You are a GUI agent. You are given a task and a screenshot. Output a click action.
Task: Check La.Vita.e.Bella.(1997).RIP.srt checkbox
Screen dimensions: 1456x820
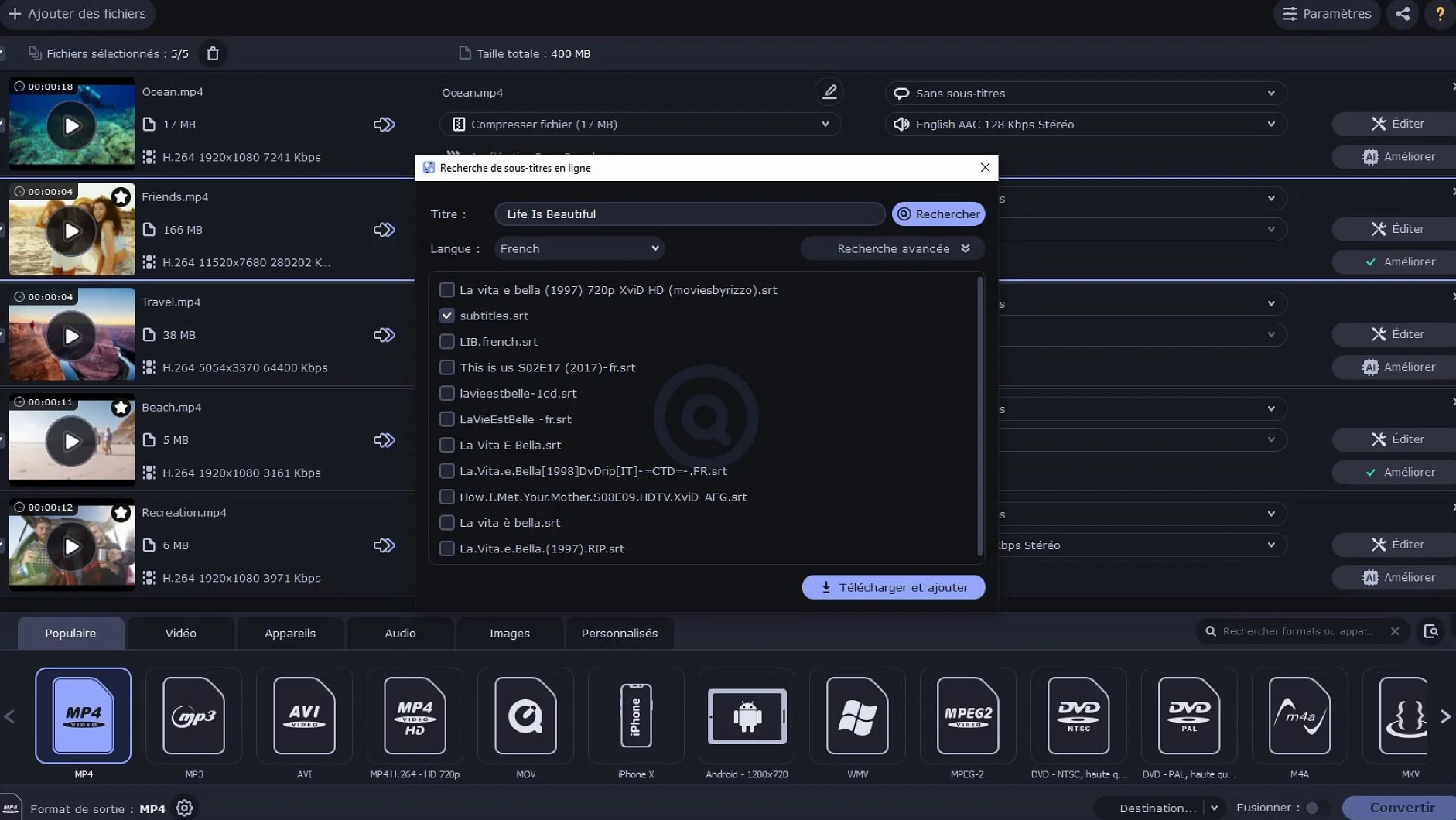[x=447, y=548]
